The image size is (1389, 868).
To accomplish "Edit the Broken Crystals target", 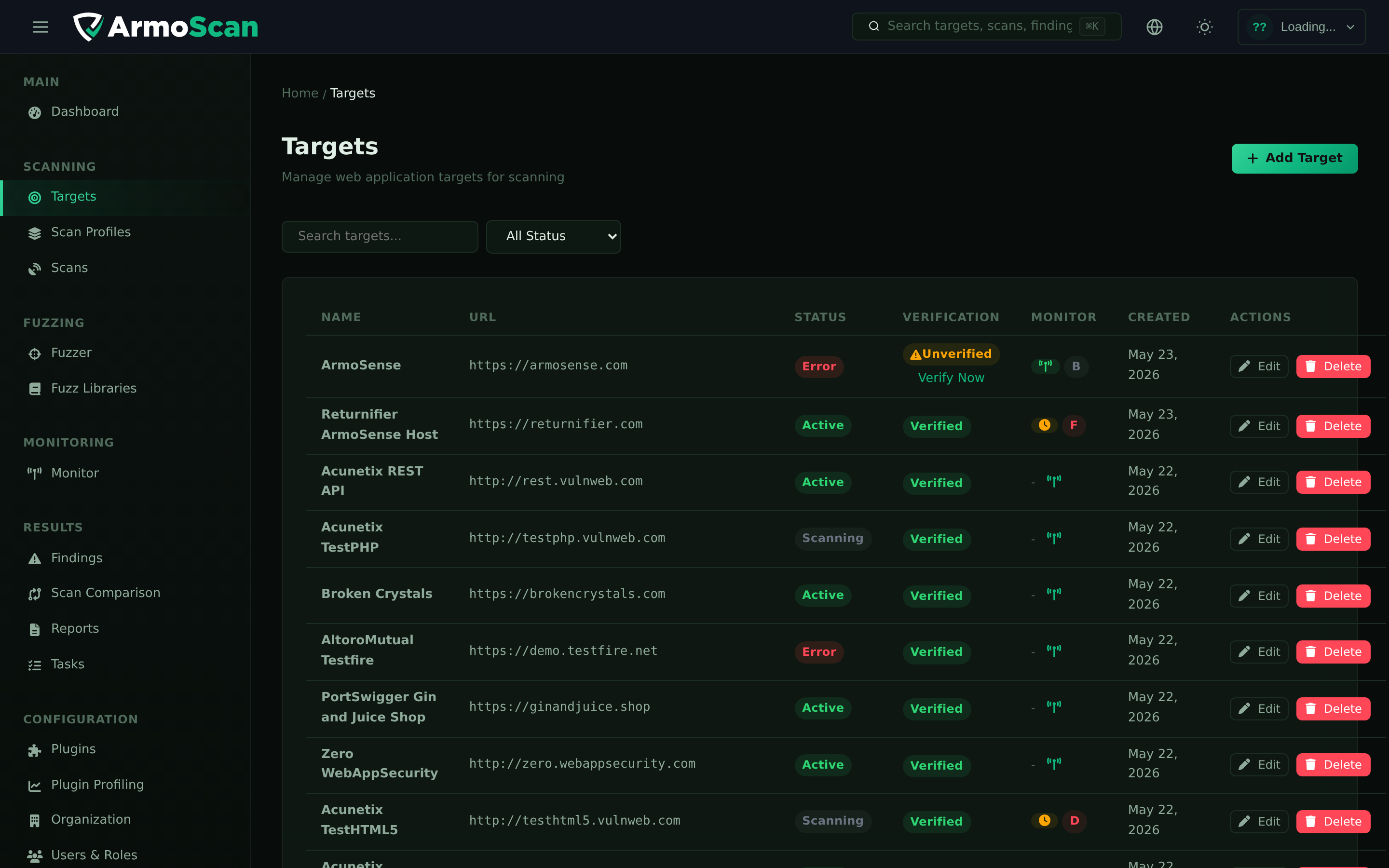I will (x=1259, y=596).
